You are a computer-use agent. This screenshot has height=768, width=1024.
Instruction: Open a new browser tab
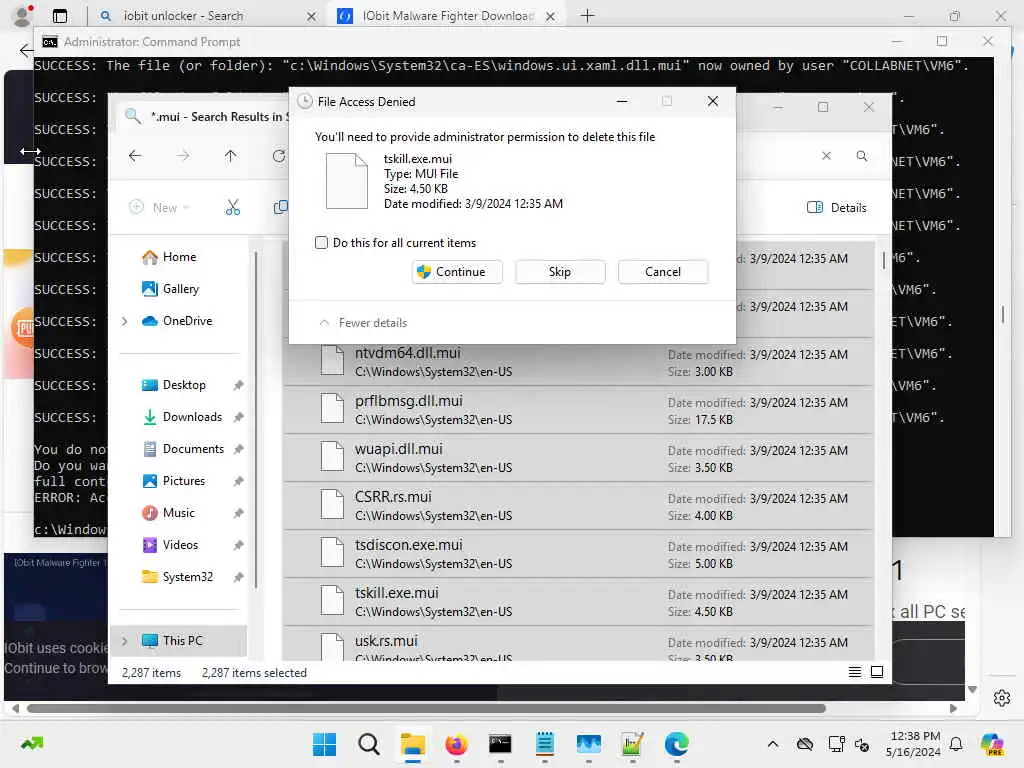point(587,16)
